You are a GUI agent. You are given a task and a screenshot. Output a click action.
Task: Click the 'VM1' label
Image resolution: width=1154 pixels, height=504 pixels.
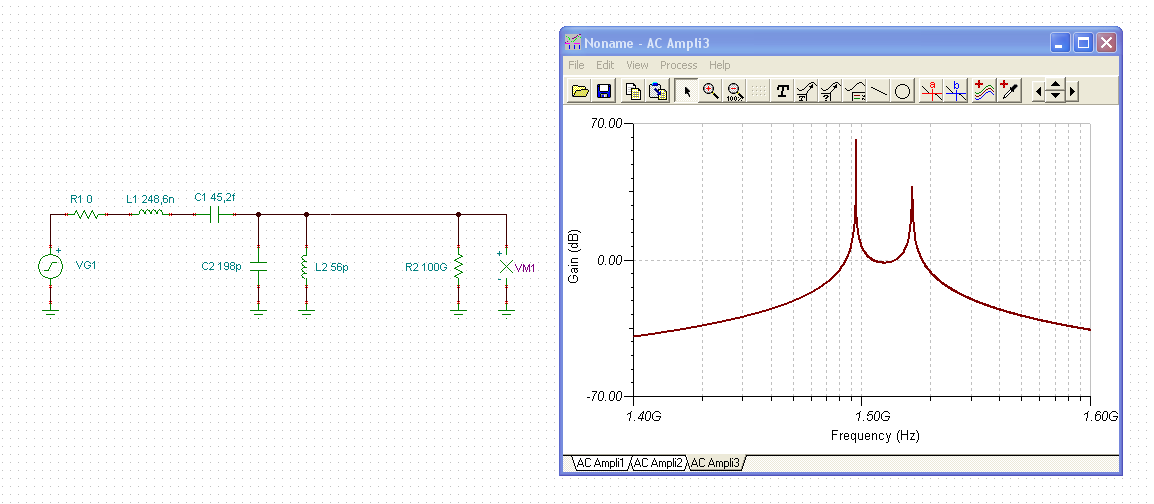[525, 269]
